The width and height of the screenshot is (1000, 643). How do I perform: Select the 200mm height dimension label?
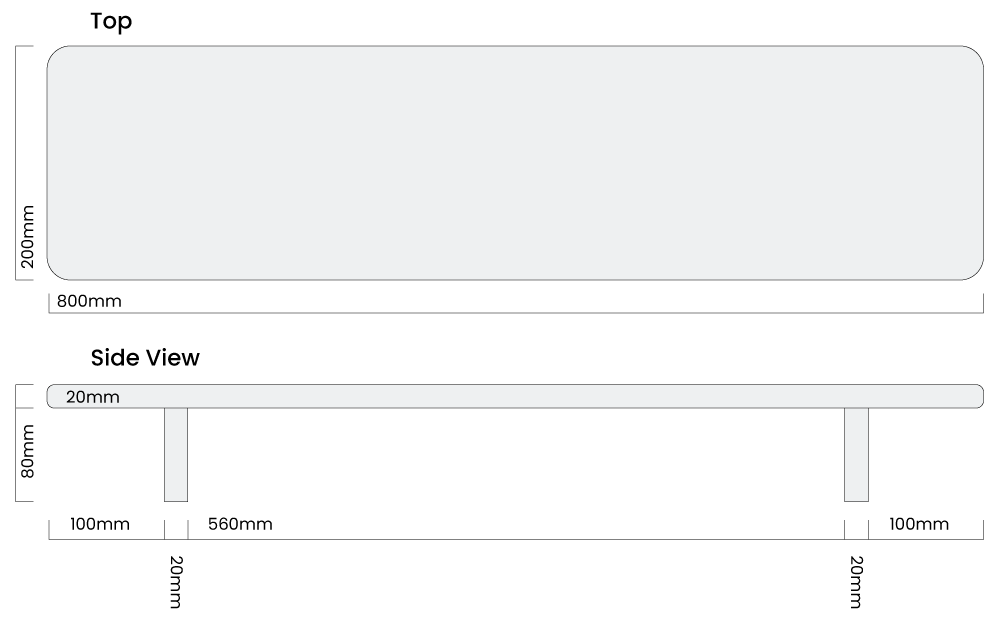[27, 237]
